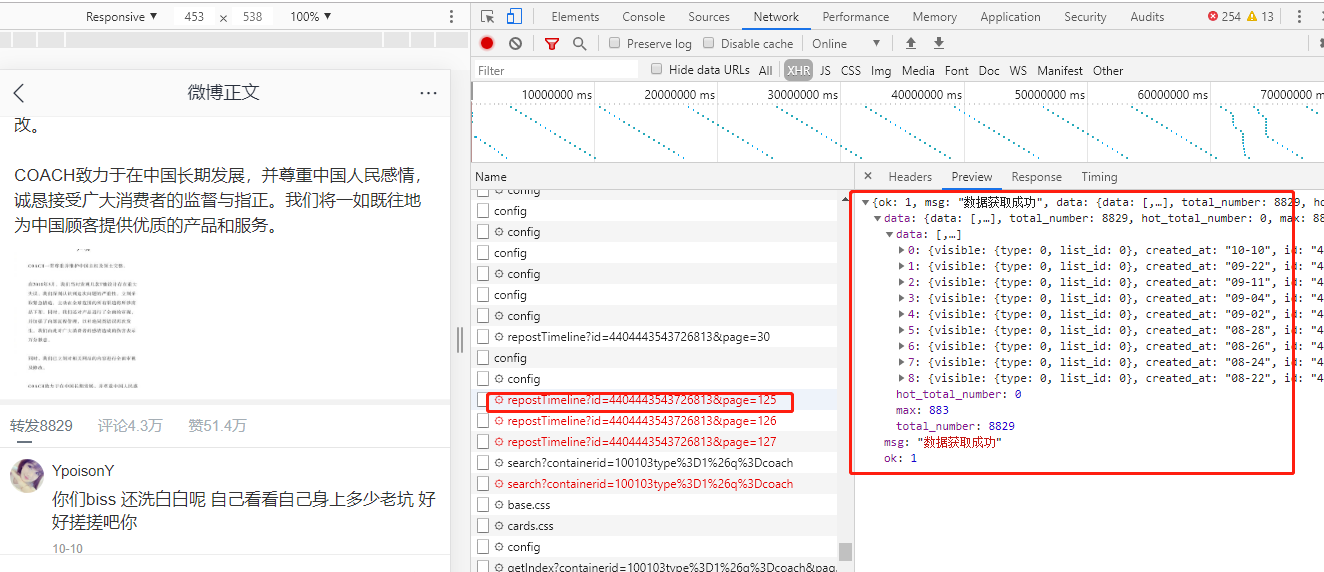Check Hide data URLs option
The width and height of the screenshot is (1324, 572).
pos(657,69)
